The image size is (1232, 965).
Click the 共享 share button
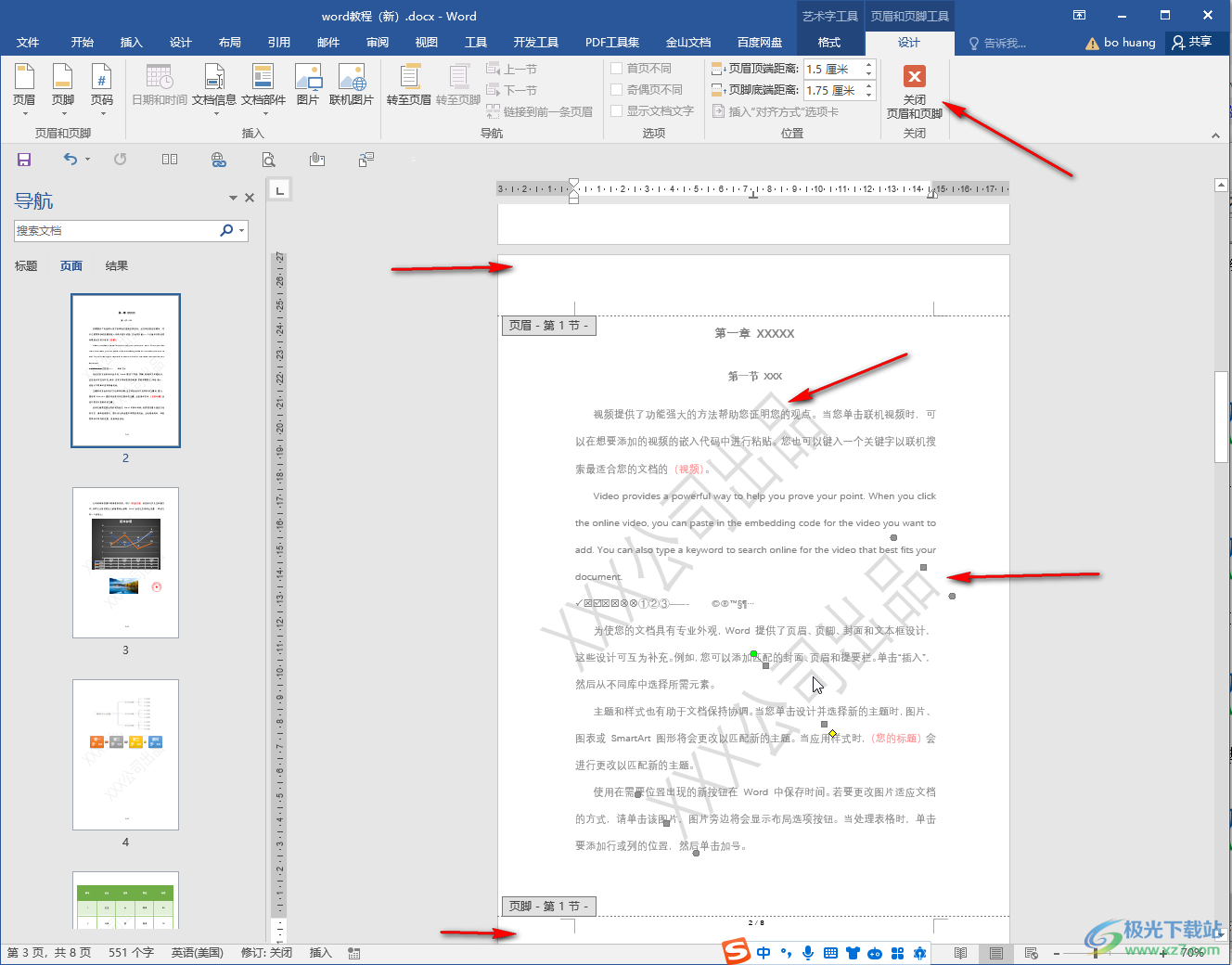click(x=1192, y=43)
